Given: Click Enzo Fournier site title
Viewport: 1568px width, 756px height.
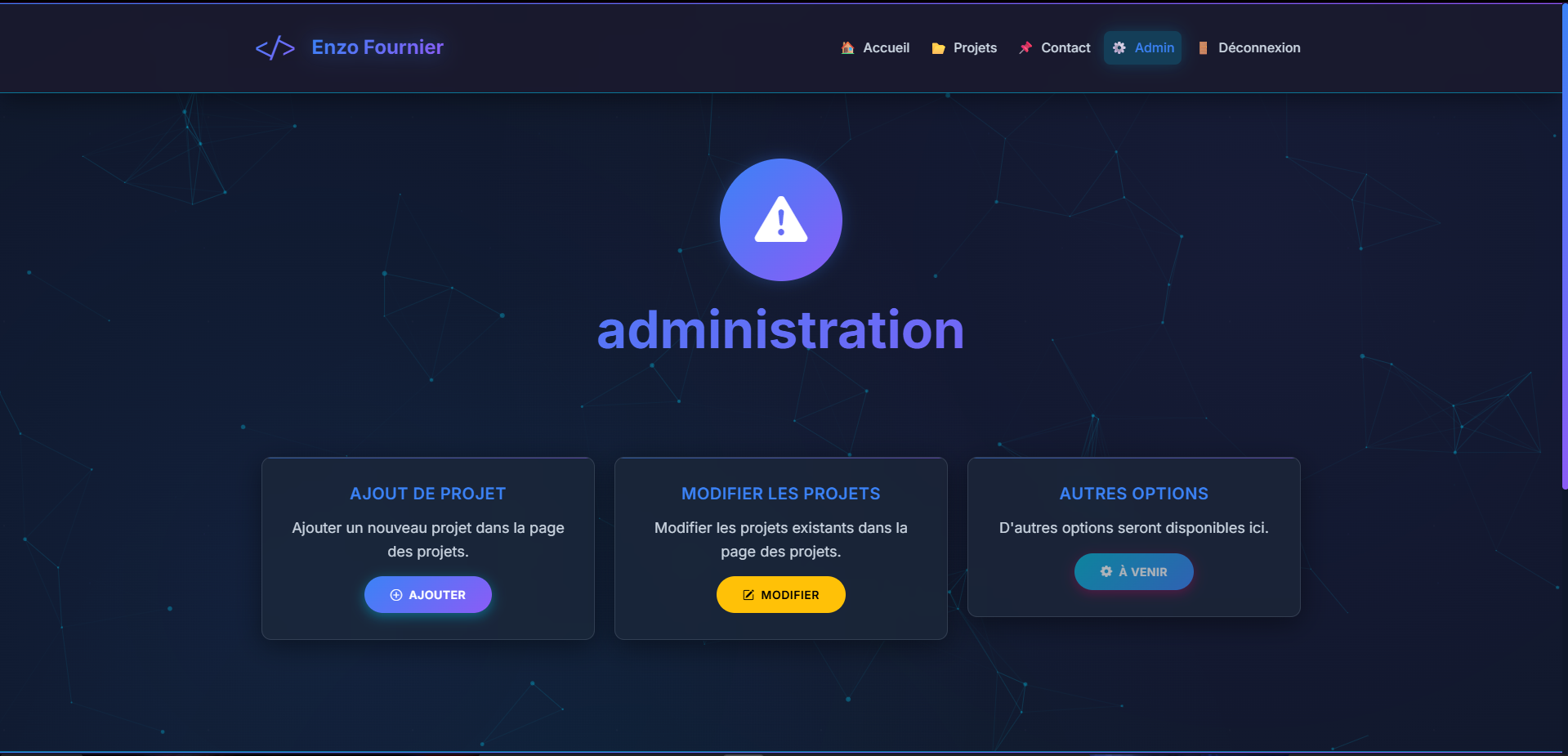Looking at the screenshot, I should 376,47.
